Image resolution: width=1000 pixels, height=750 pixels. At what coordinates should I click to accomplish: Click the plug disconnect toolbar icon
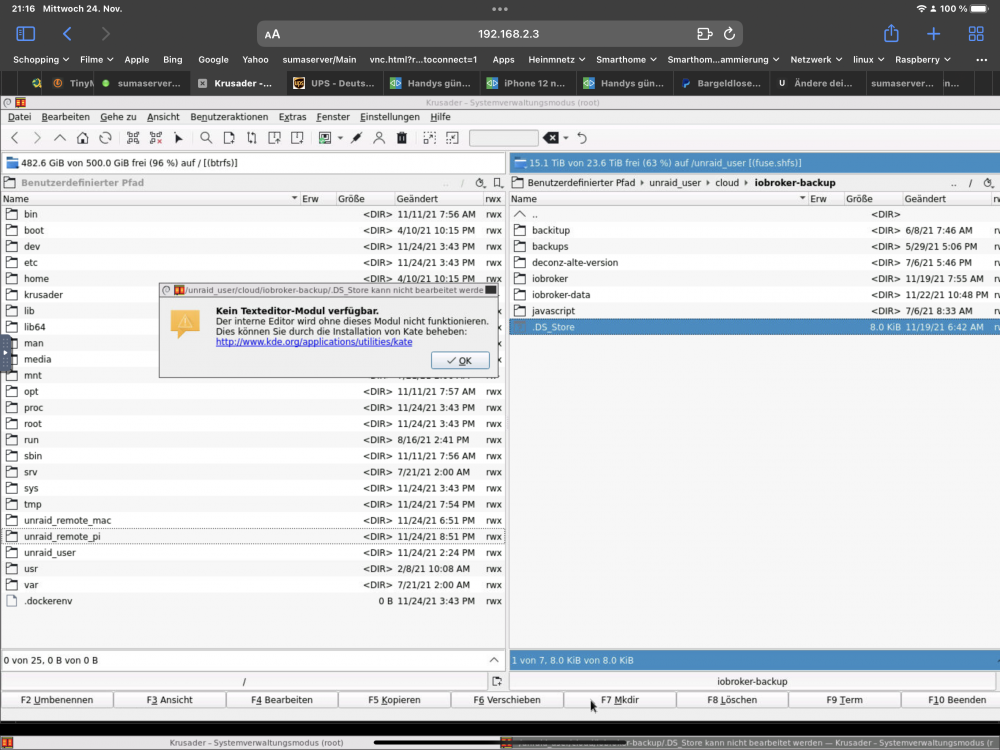pyautogui.click(x=357, y=138)
